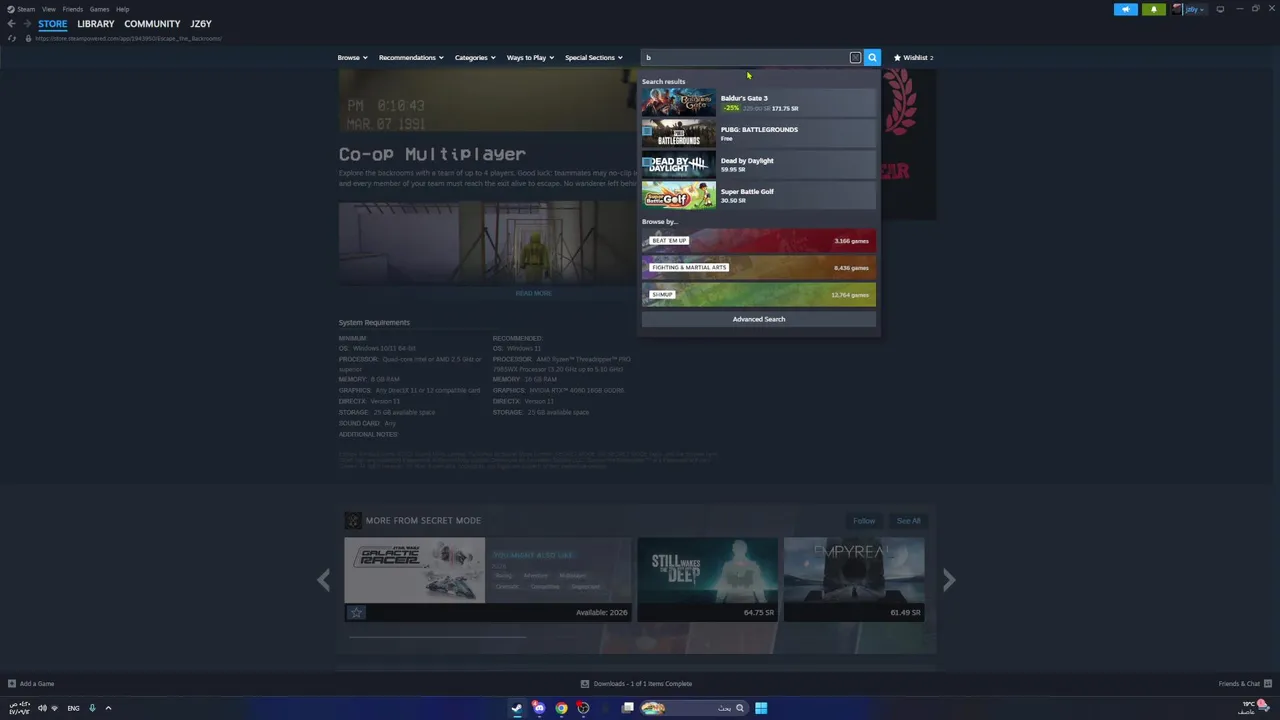
Task: Browse by SHMUP tag
Action: [x=759, y=294]
